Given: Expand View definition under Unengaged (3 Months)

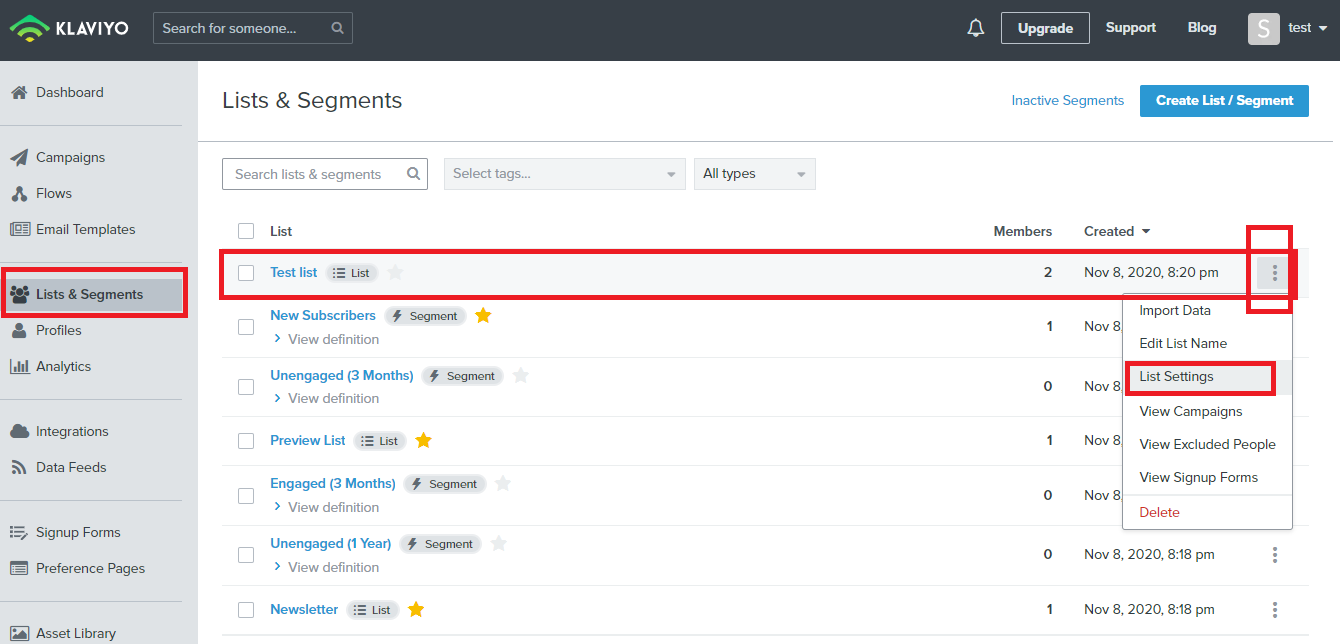Looking at the screenshot, I should pyautogui.click(x=325, y=398).
